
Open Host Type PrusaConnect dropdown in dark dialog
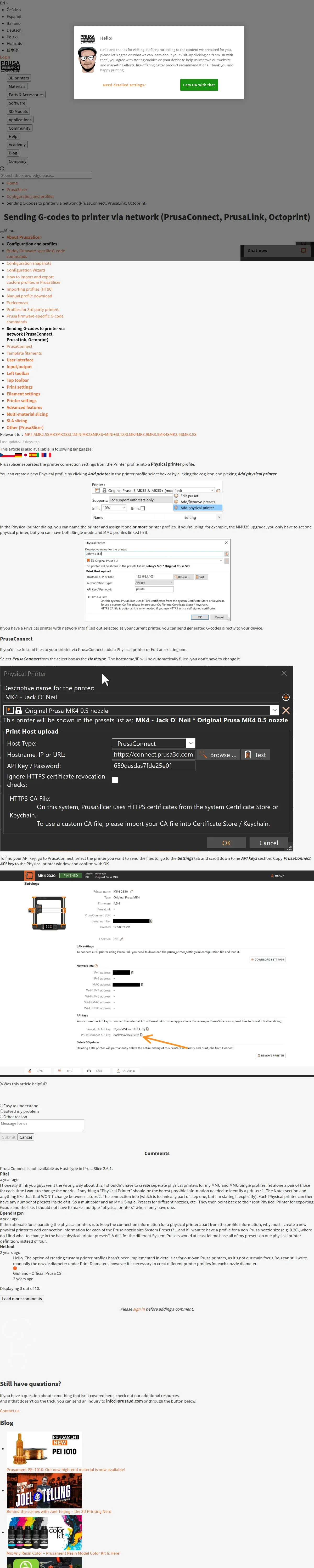(x=153, y=743)
